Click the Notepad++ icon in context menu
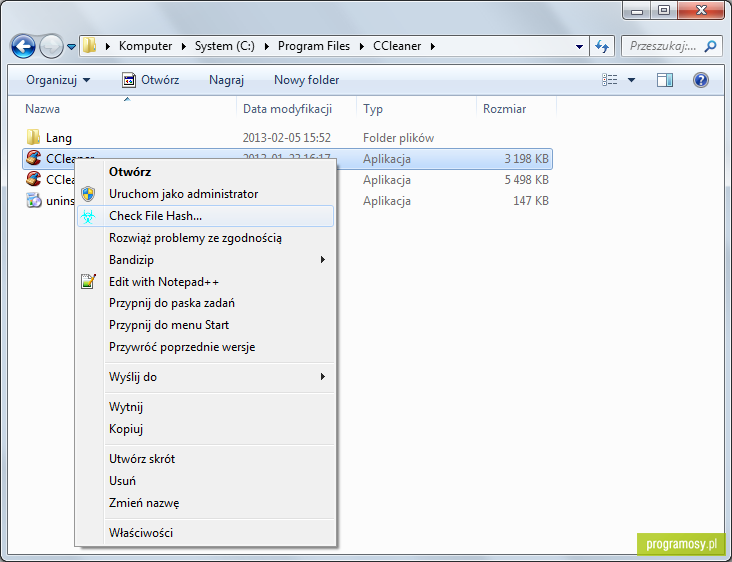Viewport: 732px width, 562px height. [88, 281]
